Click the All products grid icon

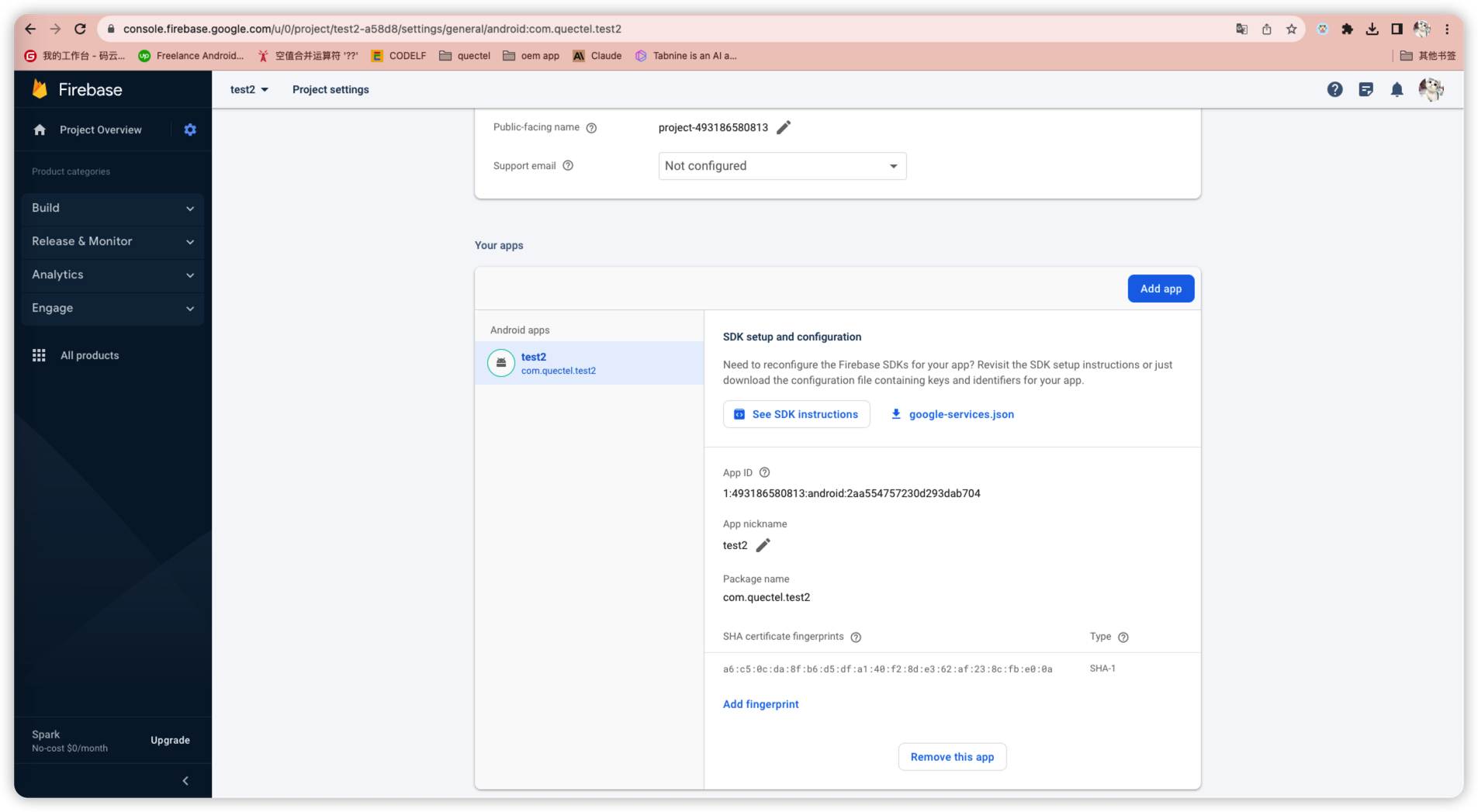pyautogui.click(x=39, y=355)
